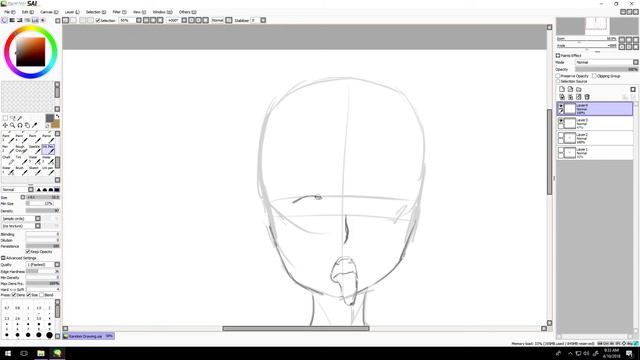Click the Redo toolbar button
The image size is (640, 360).
tap(73, 20)
